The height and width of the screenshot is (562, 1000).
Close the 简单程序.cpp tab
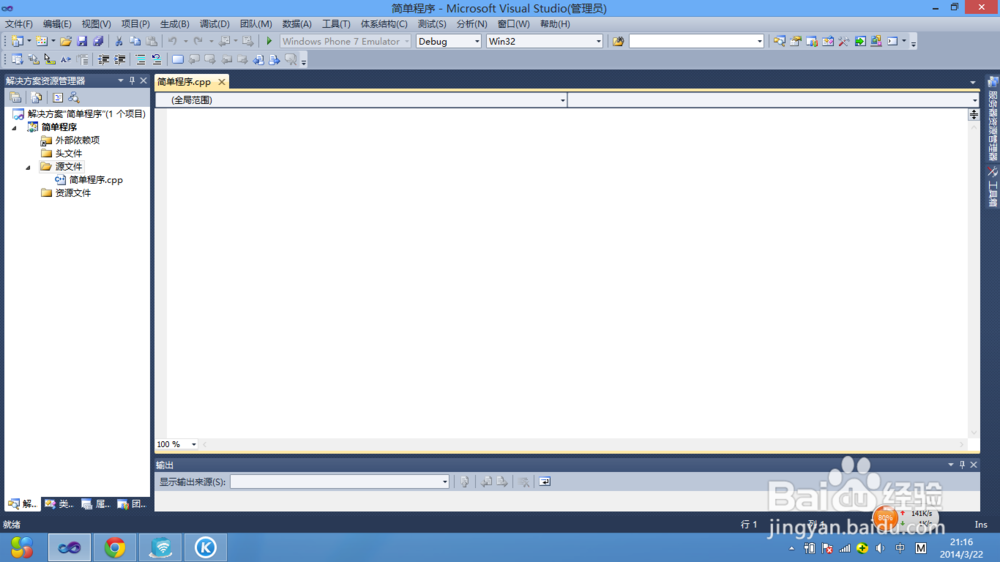[x=221, y=82]
